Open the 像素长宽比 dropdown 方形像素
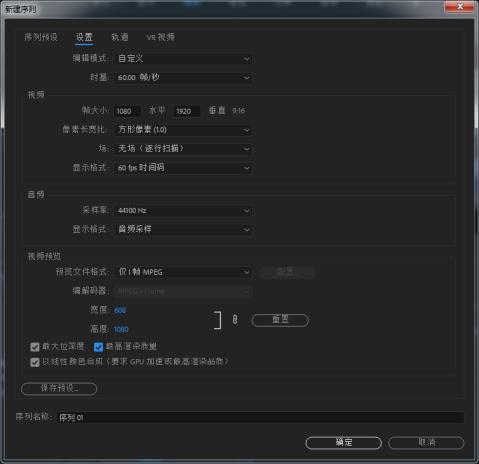 183,130
